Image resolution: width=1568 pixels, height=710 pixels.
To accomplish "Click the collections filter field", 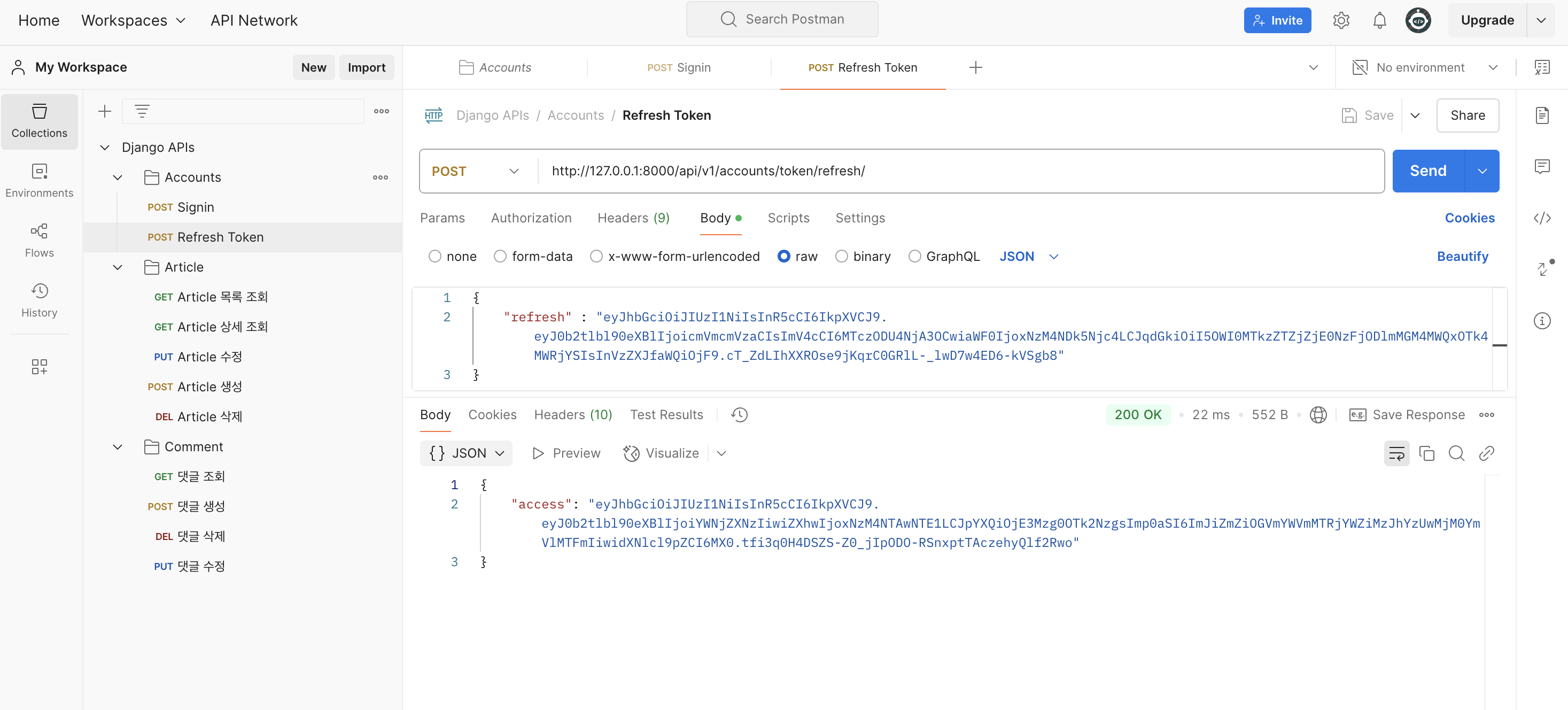I will pos(244,111).
